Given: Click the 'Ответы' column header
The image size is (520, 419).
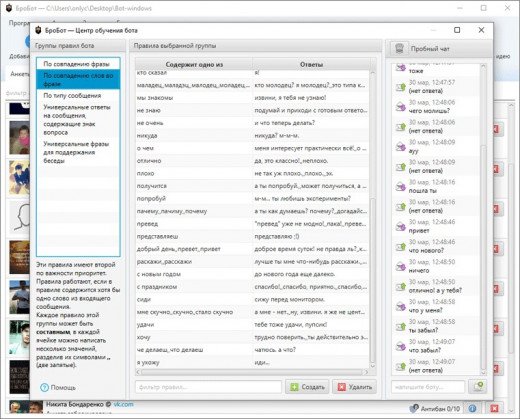Looking at the screenshot, I should coord(311,64).
